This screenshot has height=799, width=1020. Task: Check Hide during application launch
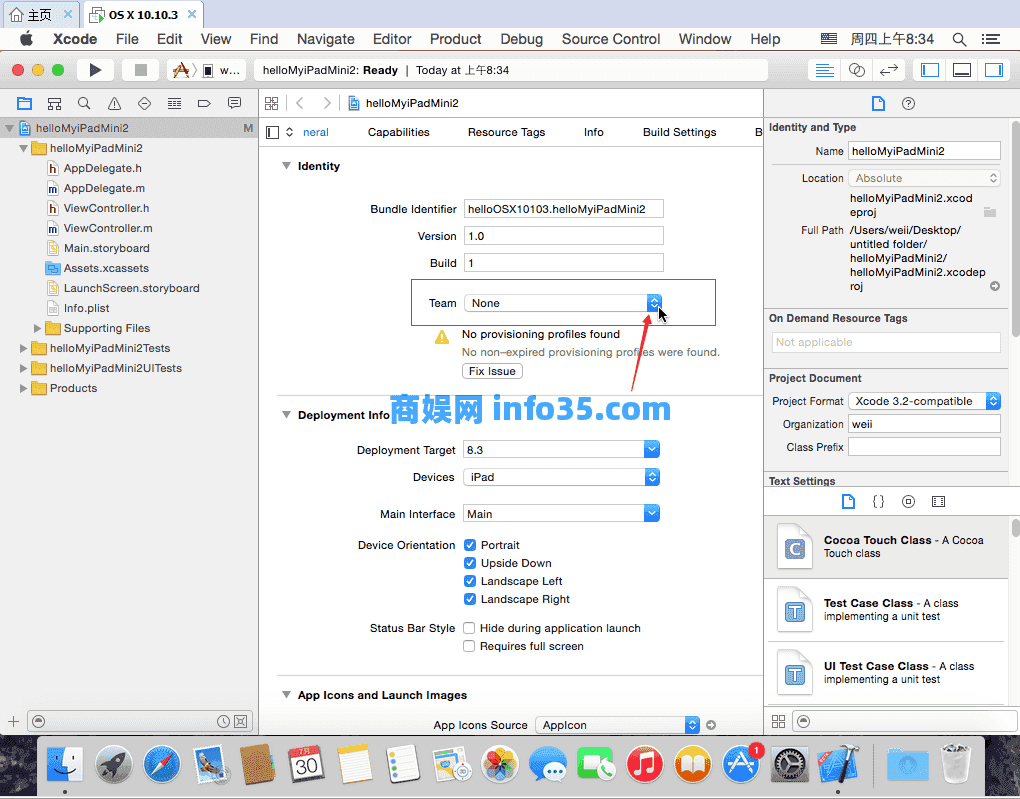[469, 628]
